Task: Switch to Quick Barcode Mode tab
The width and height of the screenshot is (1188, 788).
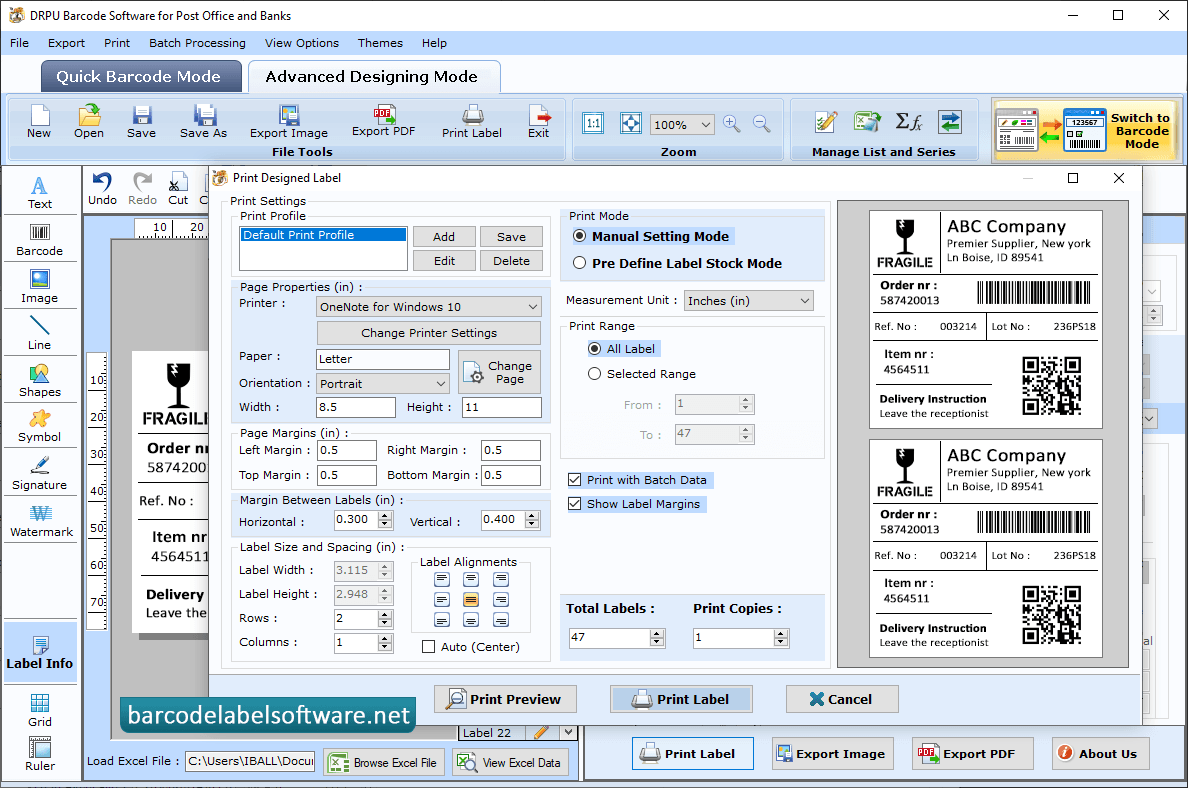Action: 141,77
